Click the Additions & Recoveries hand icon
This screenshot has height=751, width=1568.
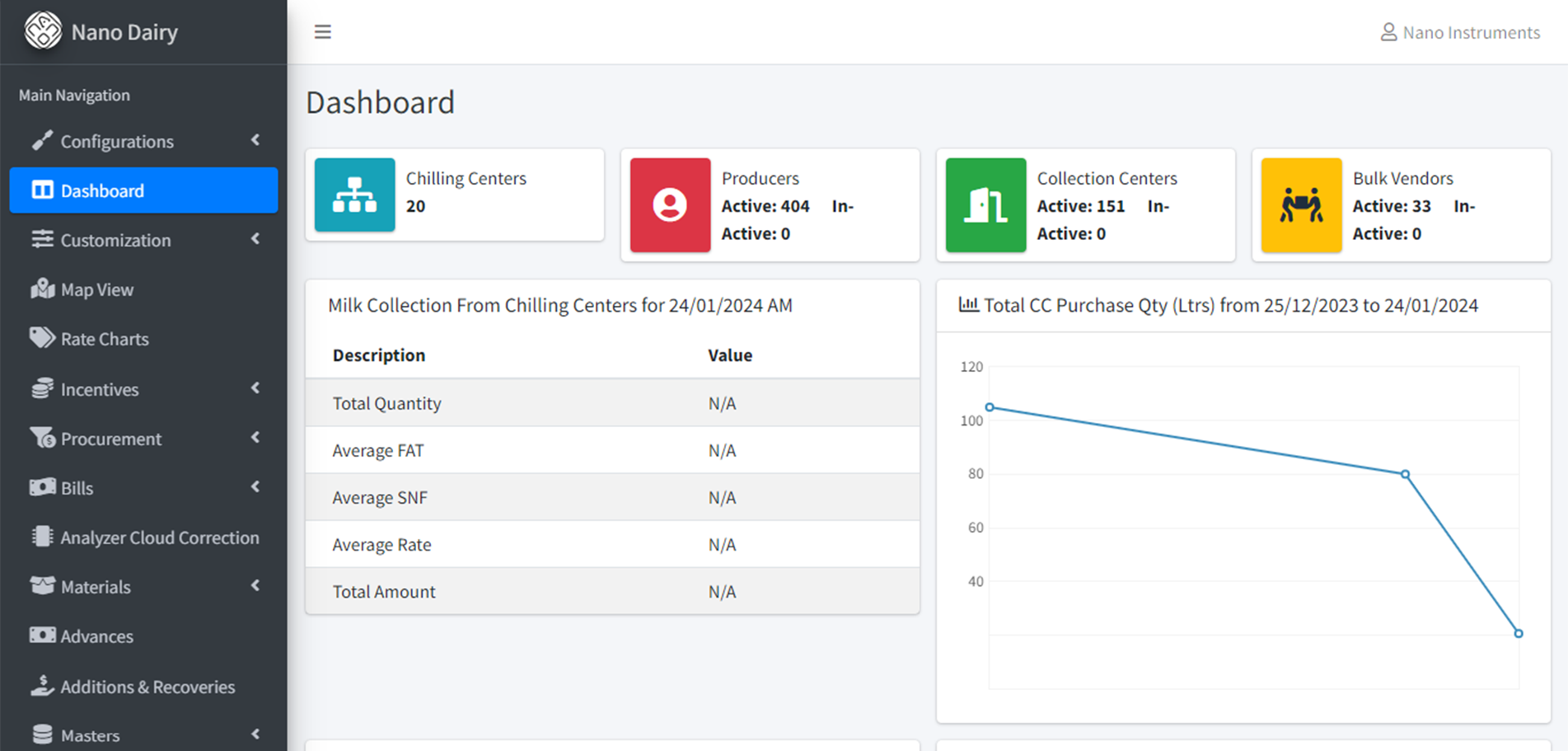42,686
